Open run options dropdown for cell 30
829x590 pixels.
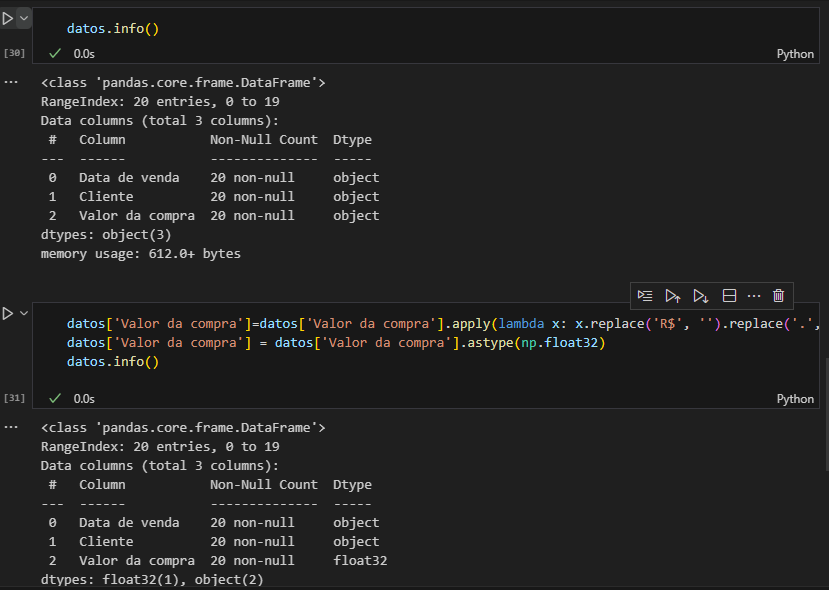24,19
